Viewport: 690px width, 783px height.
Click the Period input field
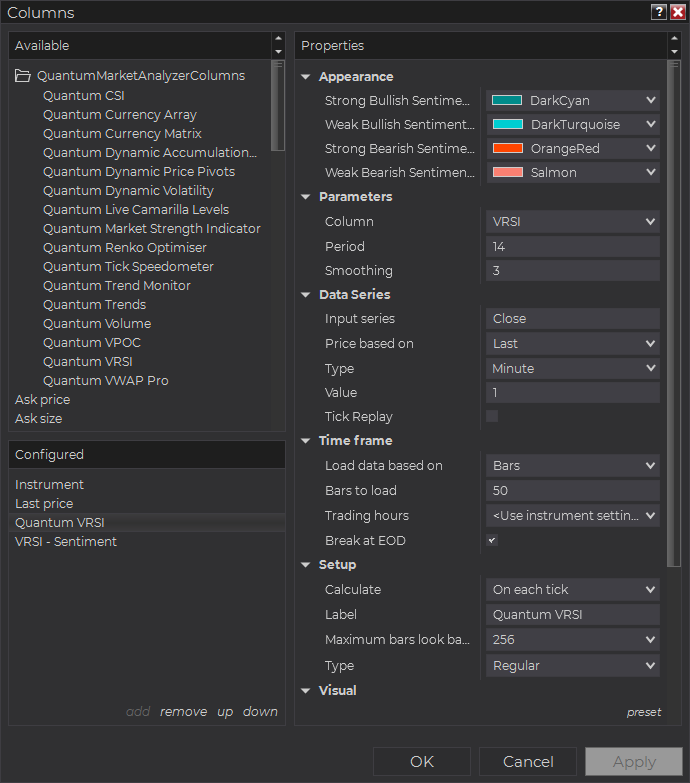tap(573, 247)
